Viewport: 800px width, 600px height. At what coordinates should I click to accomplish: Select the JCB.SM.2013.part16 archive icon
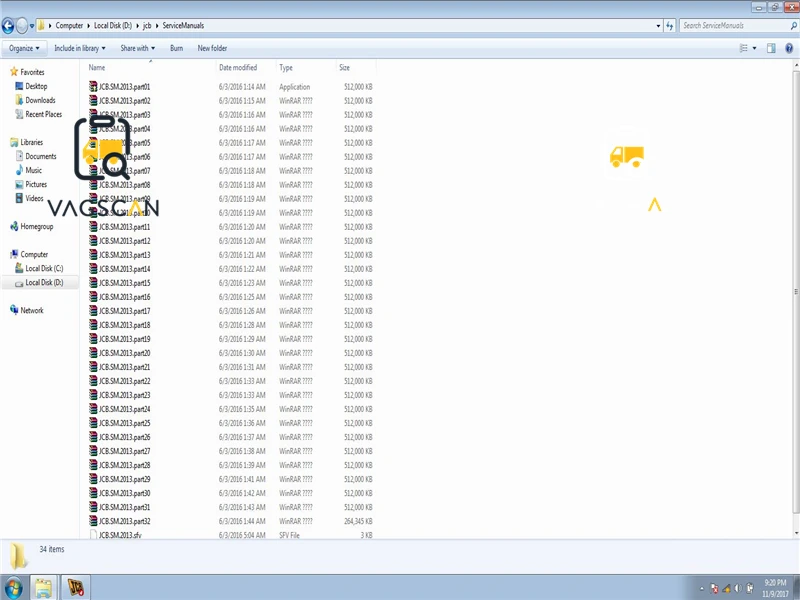click(93, 296)
